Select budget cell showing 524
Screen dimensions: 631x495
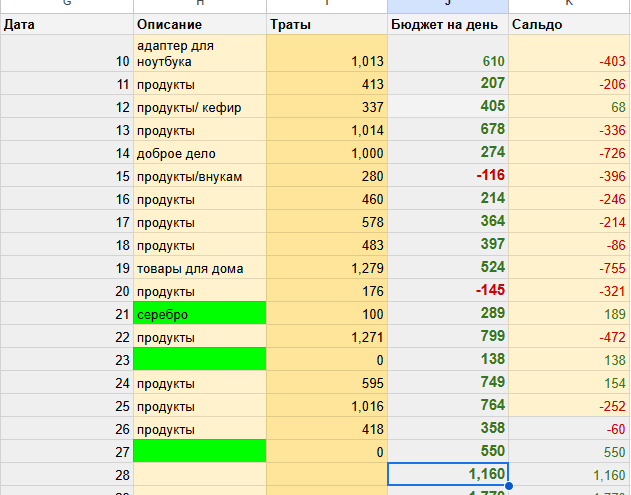pos(448,267)
